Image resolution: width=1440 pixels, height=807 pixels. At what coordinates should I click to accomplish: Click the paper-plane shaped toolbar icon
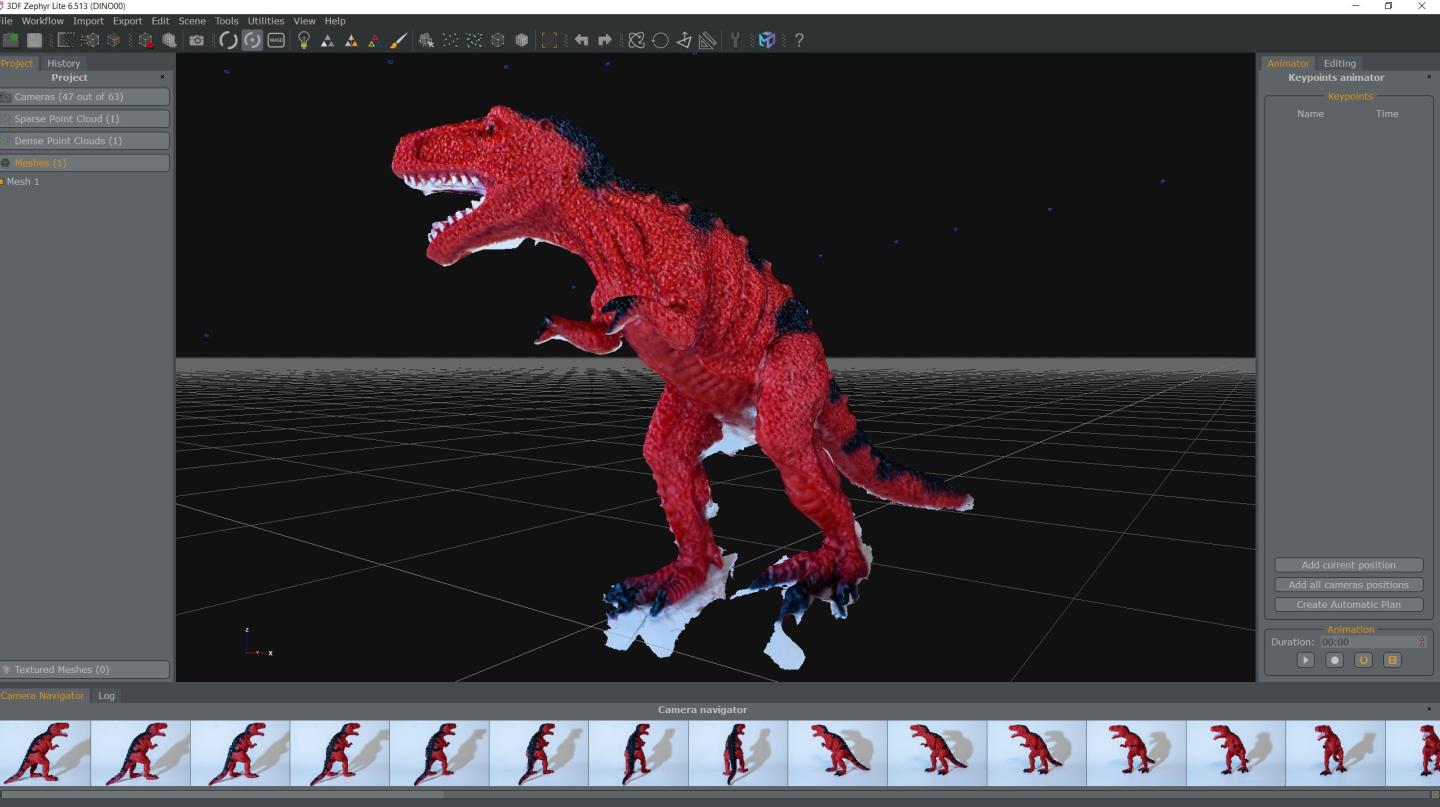click(684, 40)
